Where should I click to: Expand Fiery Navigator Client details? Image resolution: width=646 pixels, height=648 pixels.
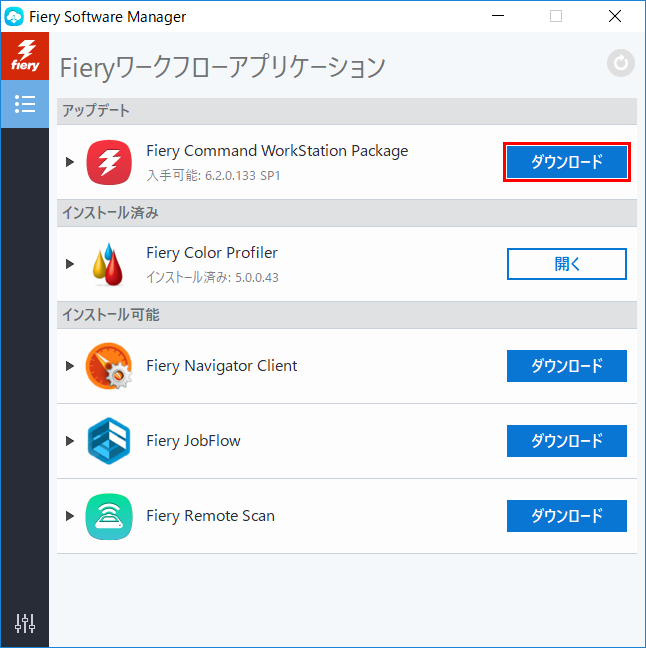click(70, 366)
